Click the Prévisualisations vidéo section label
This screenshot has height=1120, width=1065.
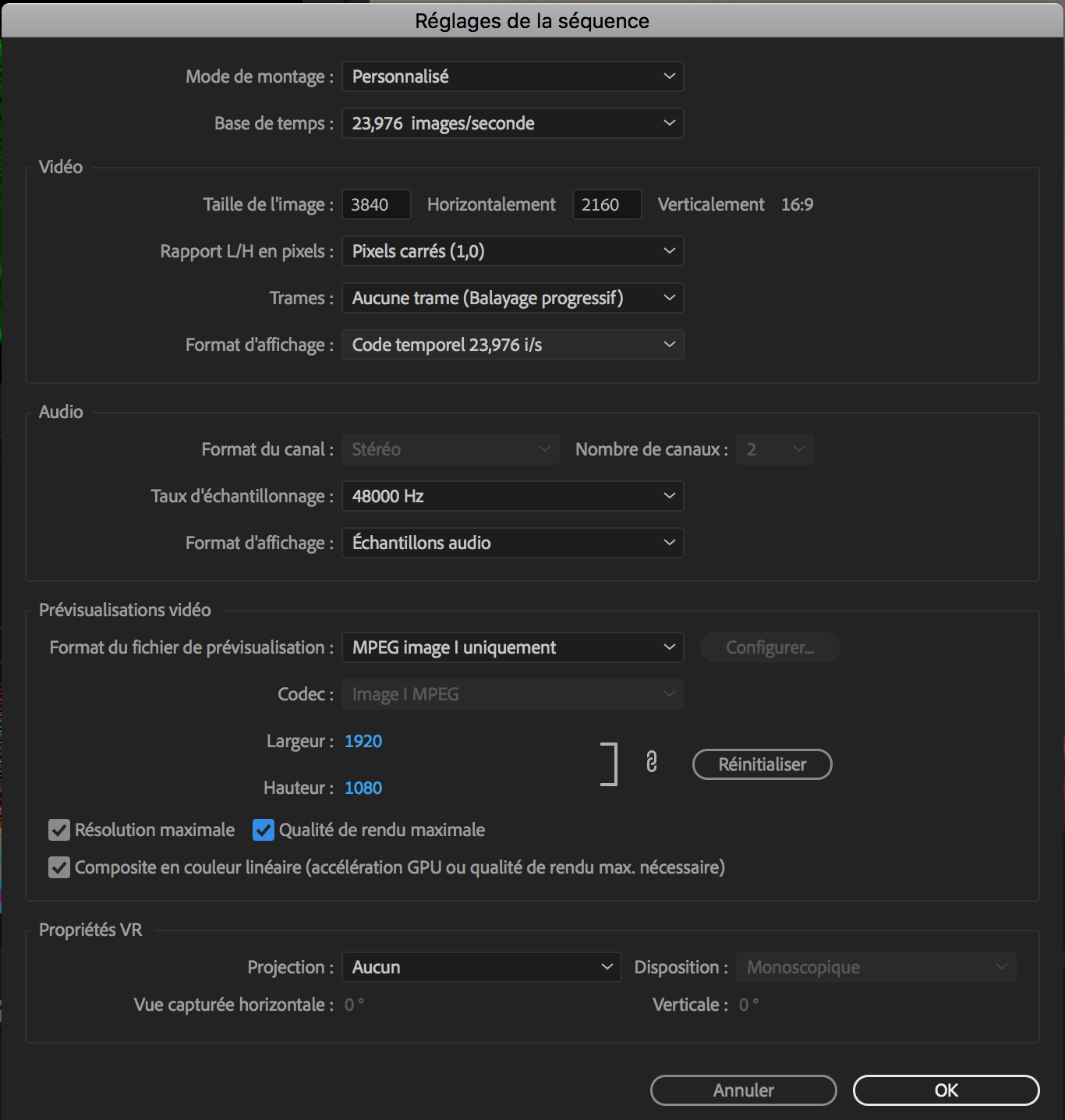click(x=125, y=610)
